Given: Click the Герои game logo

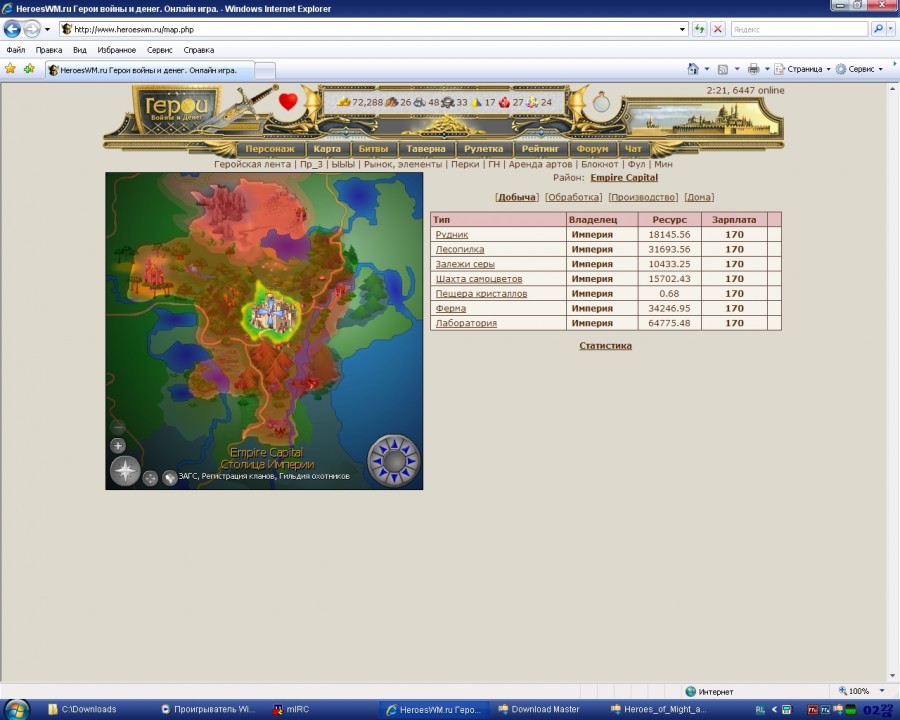Looking at the screenshot, I should pyautogui.click(x=176, y=108).
